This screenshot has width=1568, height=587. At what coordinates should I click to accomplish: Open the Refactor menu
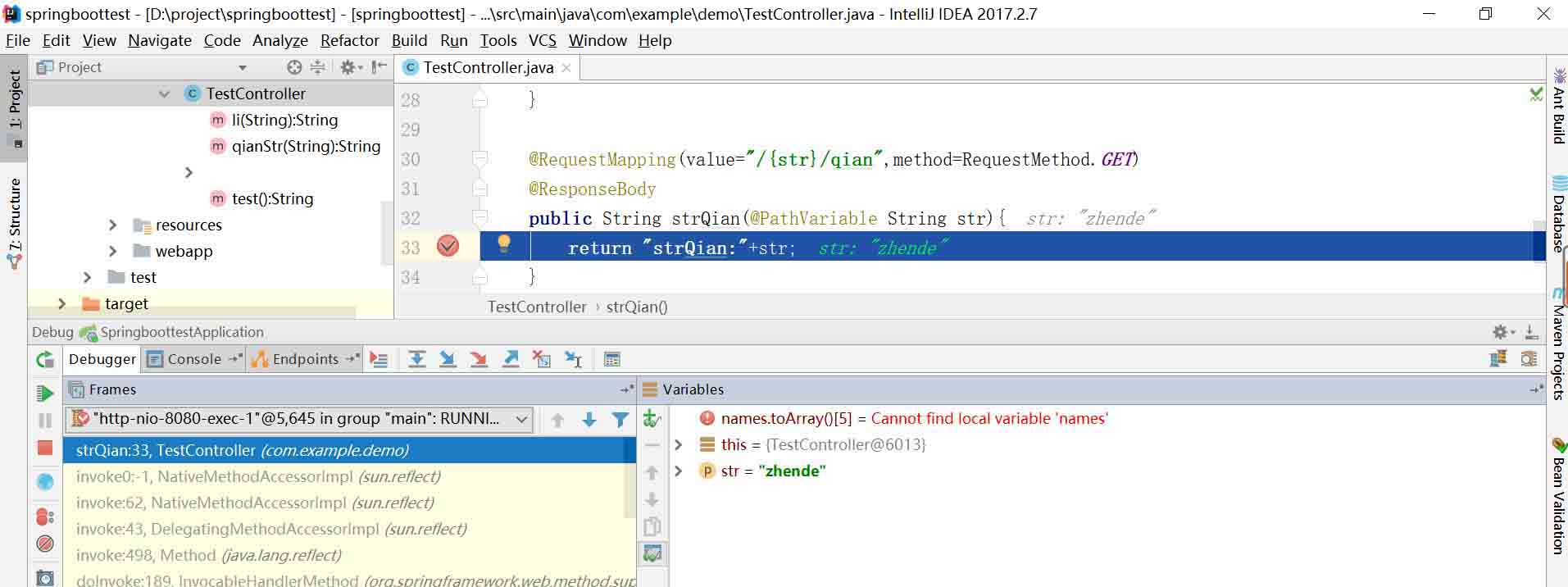pos(350,40)
